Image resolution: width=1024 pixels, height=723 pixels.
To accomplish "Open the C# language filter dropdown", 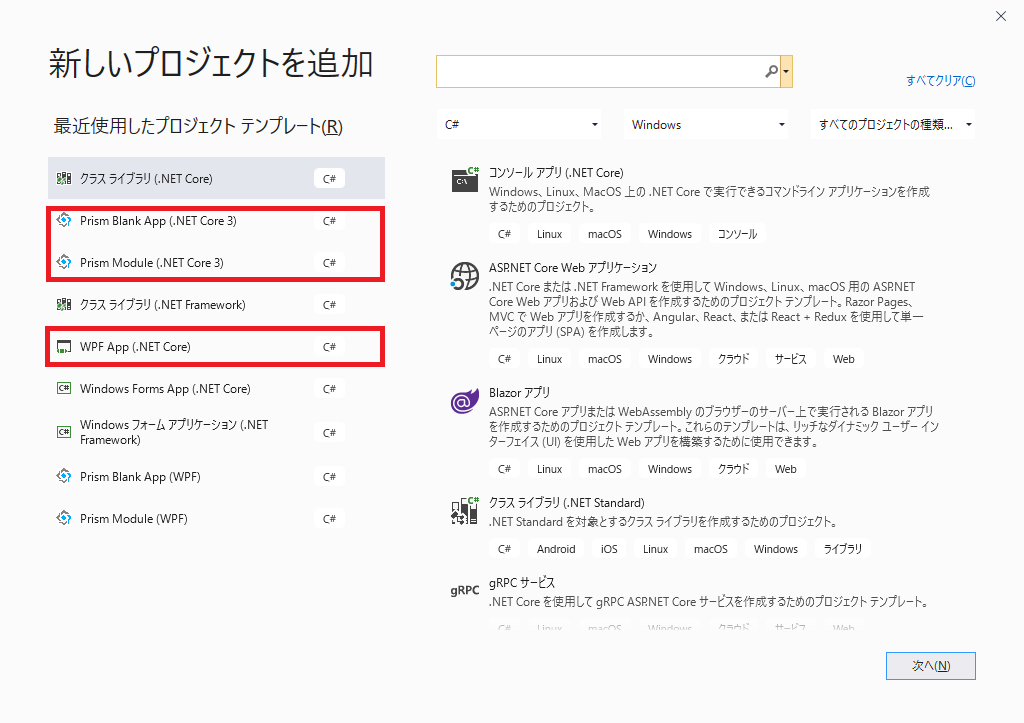I will point(519,125).
